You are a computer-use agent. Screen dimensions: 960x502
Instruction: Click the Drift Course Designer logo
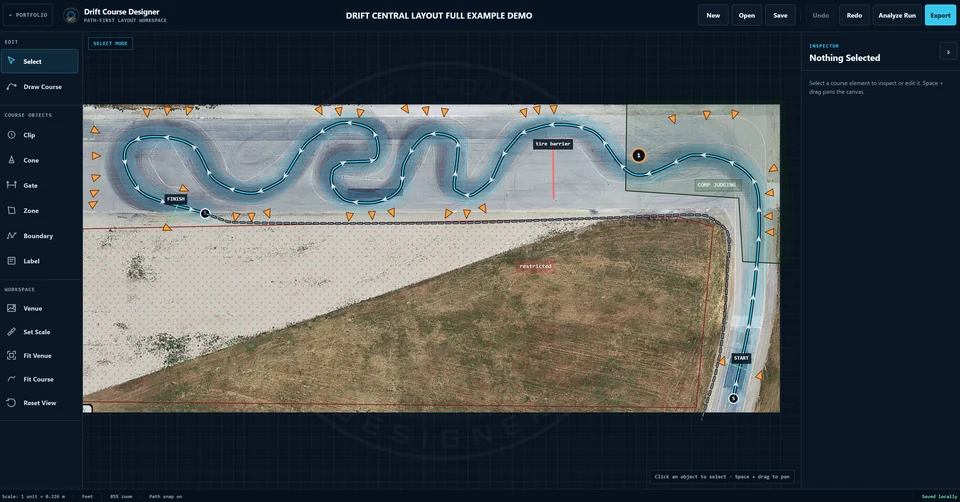pos(70,15)
